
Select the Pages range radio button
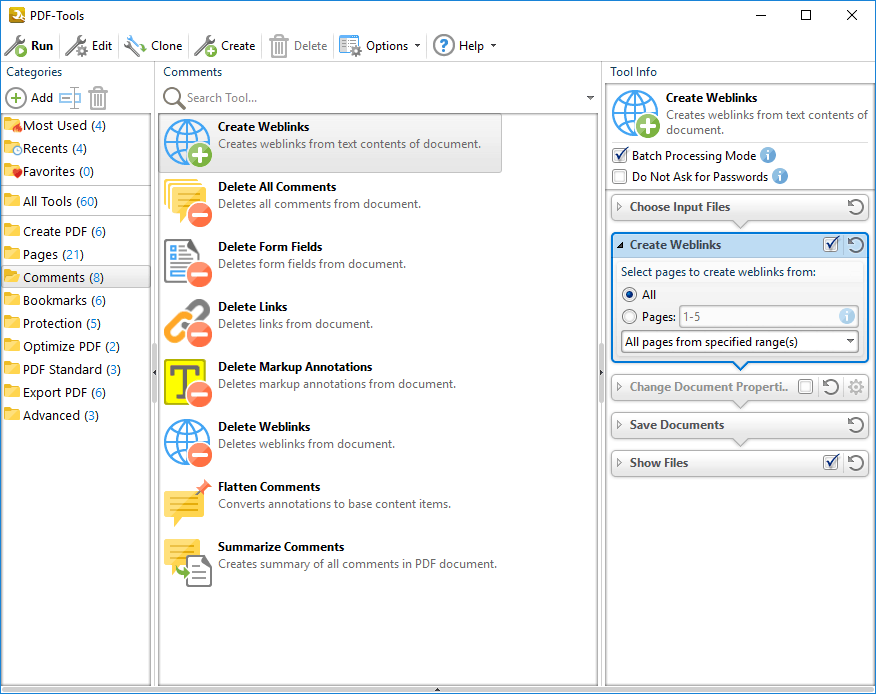coord(629,317)
